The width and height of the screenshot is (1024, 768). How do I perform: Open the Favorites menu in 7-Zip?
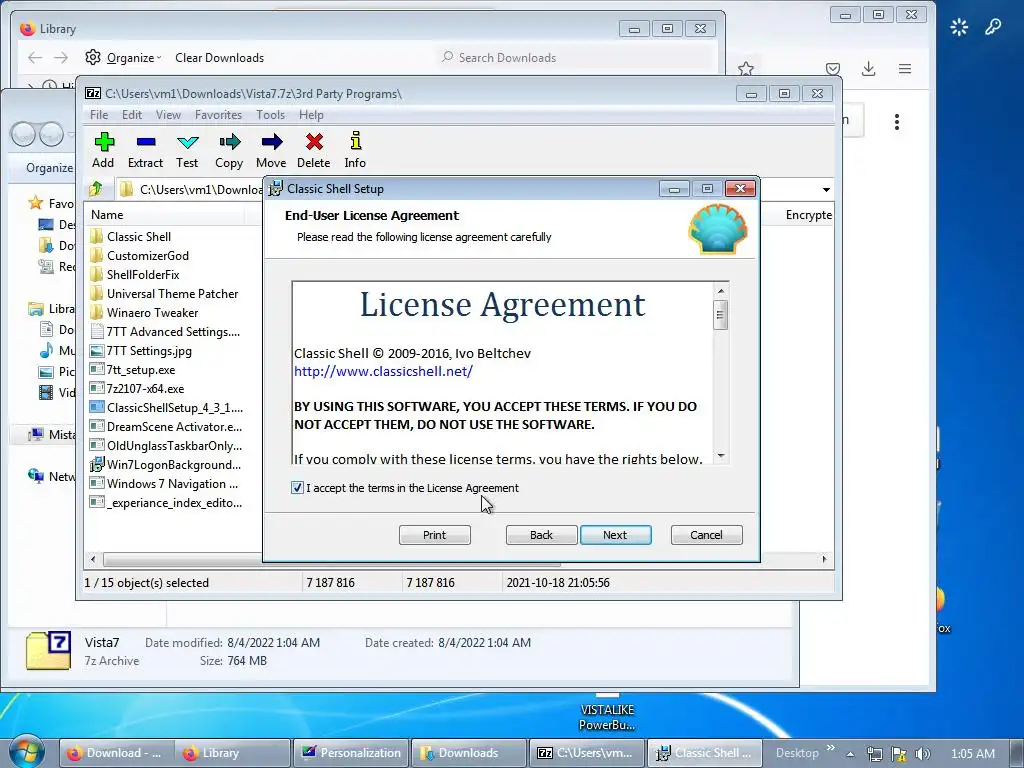click(x=218, y=114)
